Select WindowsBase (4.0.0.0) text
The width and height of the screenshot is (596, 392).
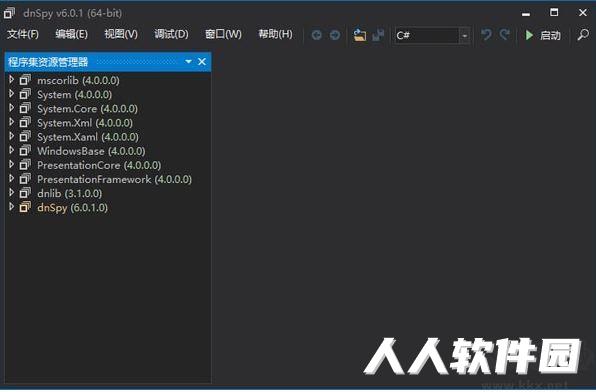click(x=91, y=151)
